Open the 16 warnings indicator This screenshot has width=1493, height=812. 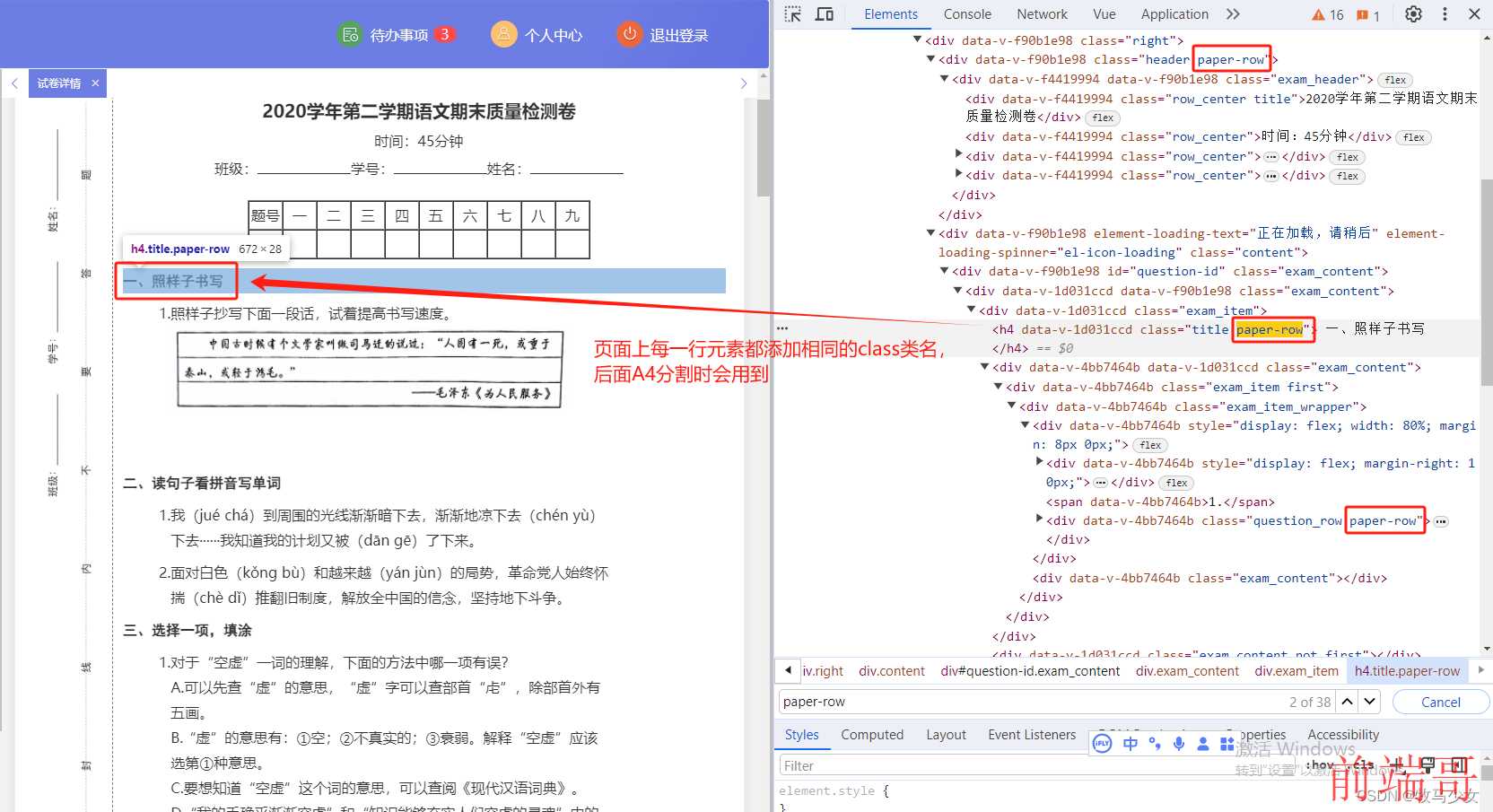[x=1328, y=14]
